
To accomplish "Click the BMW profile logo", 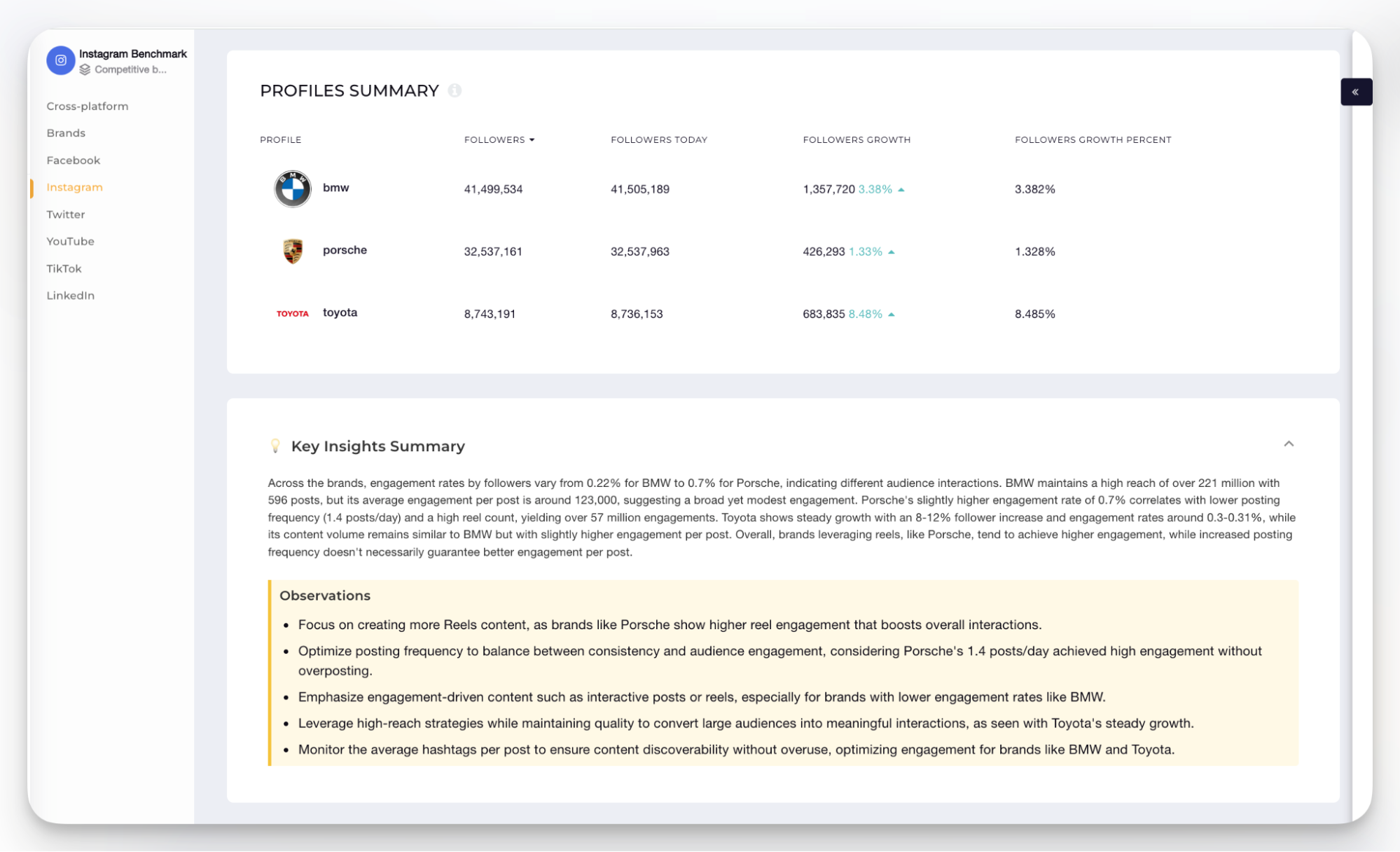I will (x=292, y=188).
